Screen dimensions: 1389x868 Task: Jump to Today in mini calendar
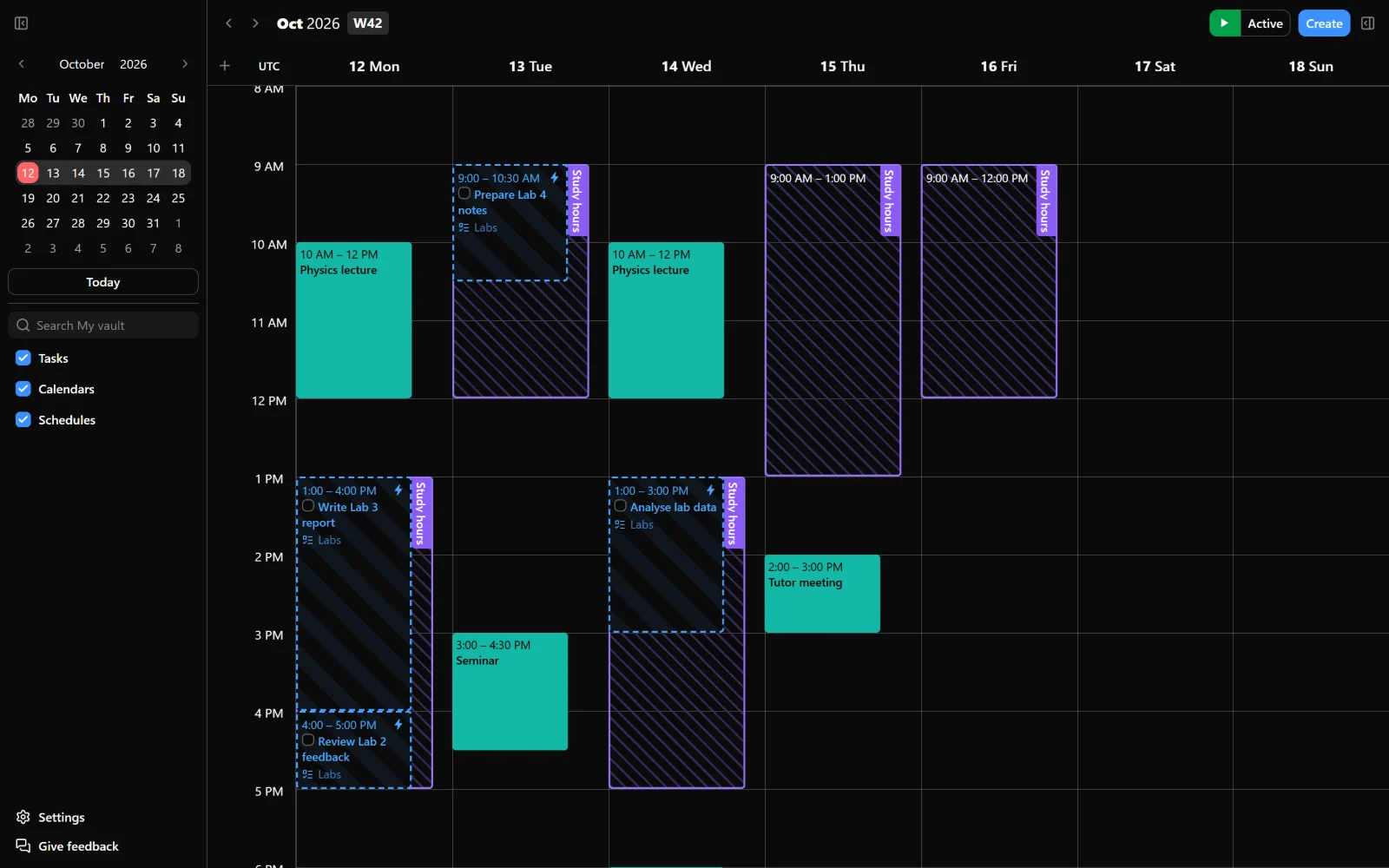point(103,282)
